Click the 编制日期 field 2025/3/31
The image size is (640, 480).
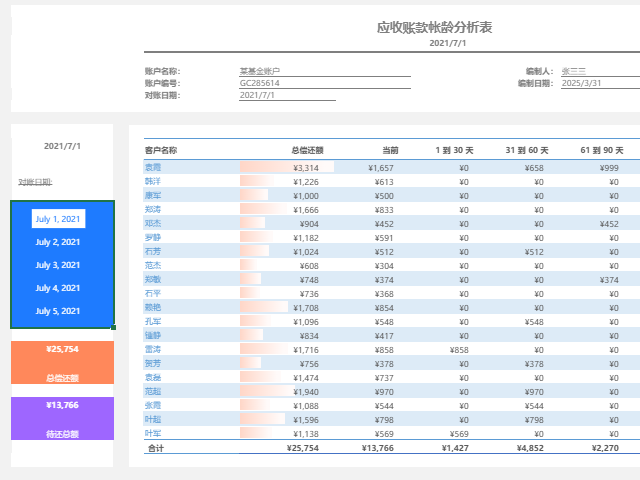600,83
